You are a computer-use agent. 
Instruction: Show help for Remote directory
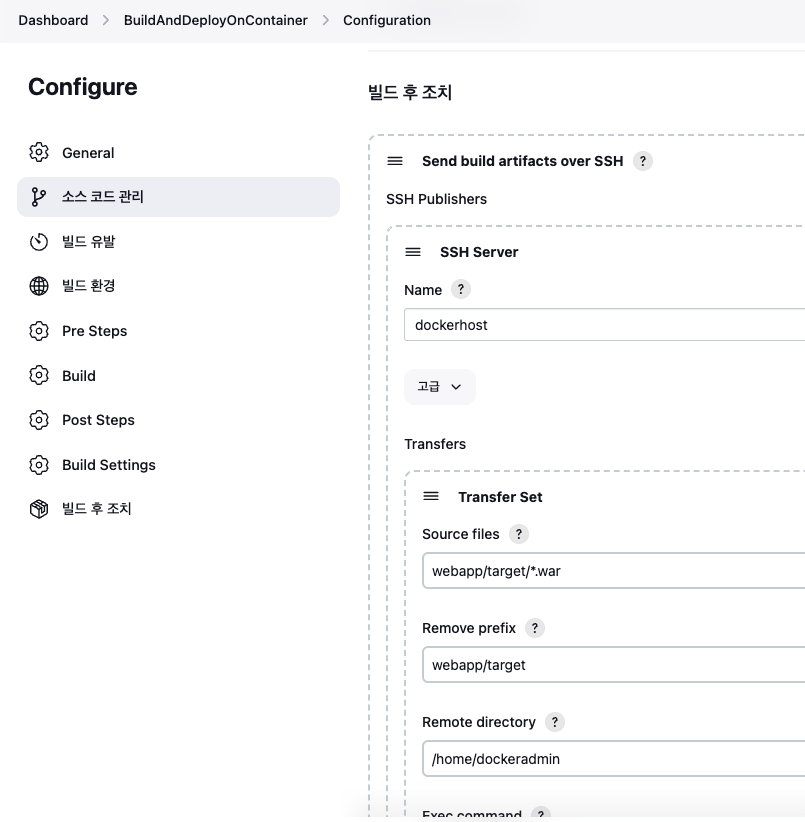[x=554, y=722]
